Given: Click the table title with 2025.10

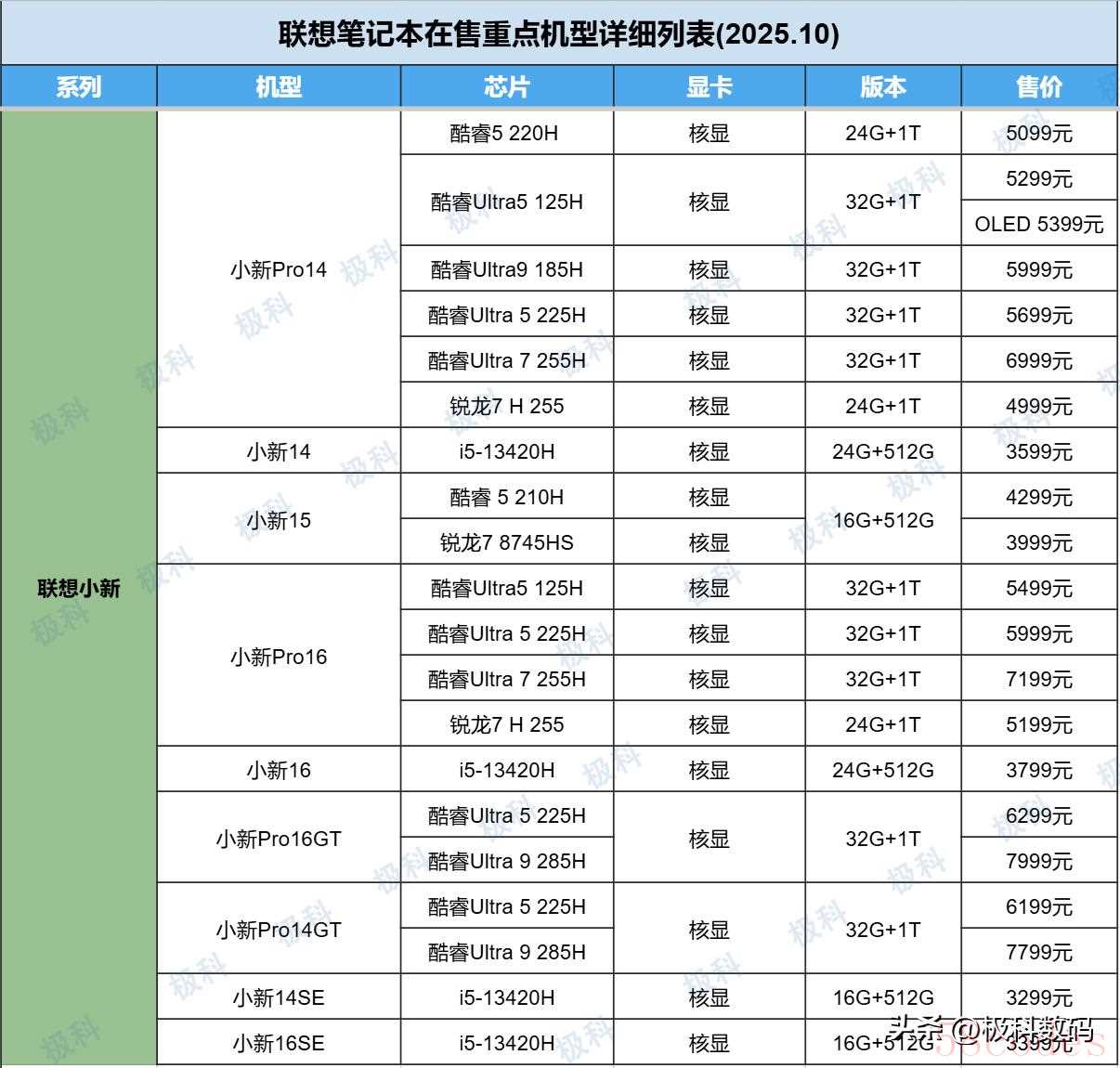Looking at the screenshot, I should point(559,34).
